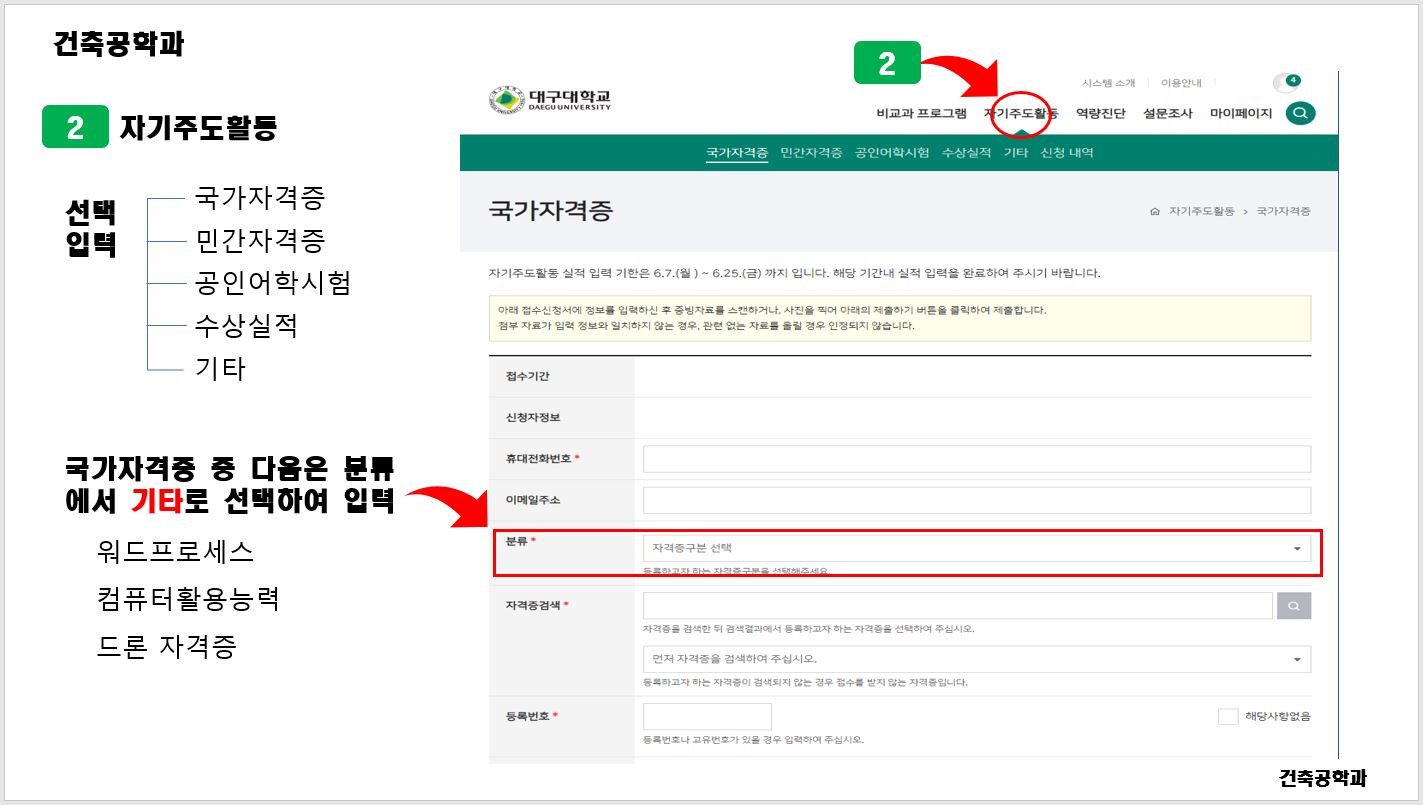Screen dimensions: 1423x805
Task: Click into the 휴대전화번호 input field
Action: (975, 459)
